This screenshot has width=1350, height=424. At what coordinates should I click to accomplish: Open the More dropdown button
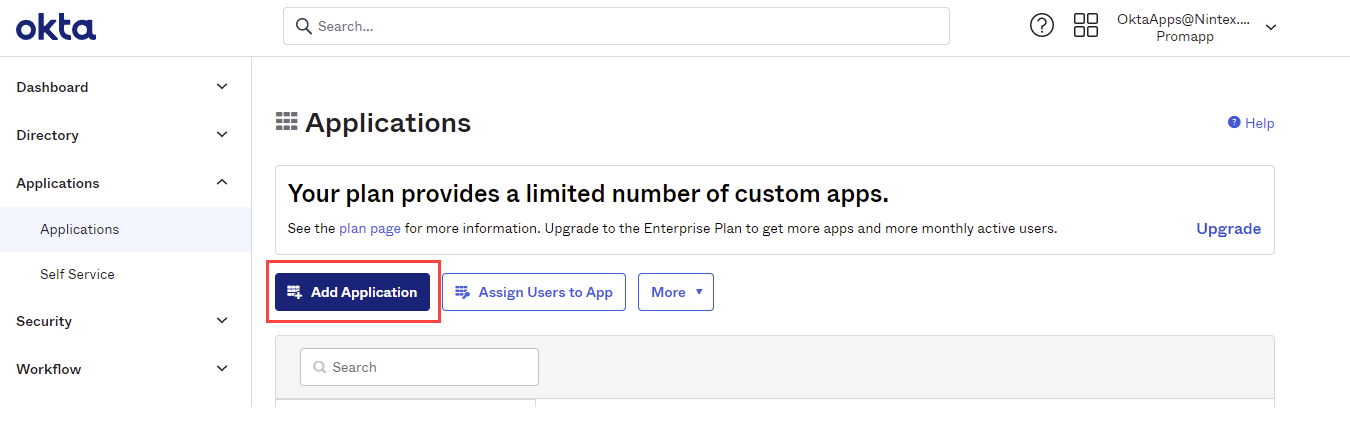(x=676, y=292)
